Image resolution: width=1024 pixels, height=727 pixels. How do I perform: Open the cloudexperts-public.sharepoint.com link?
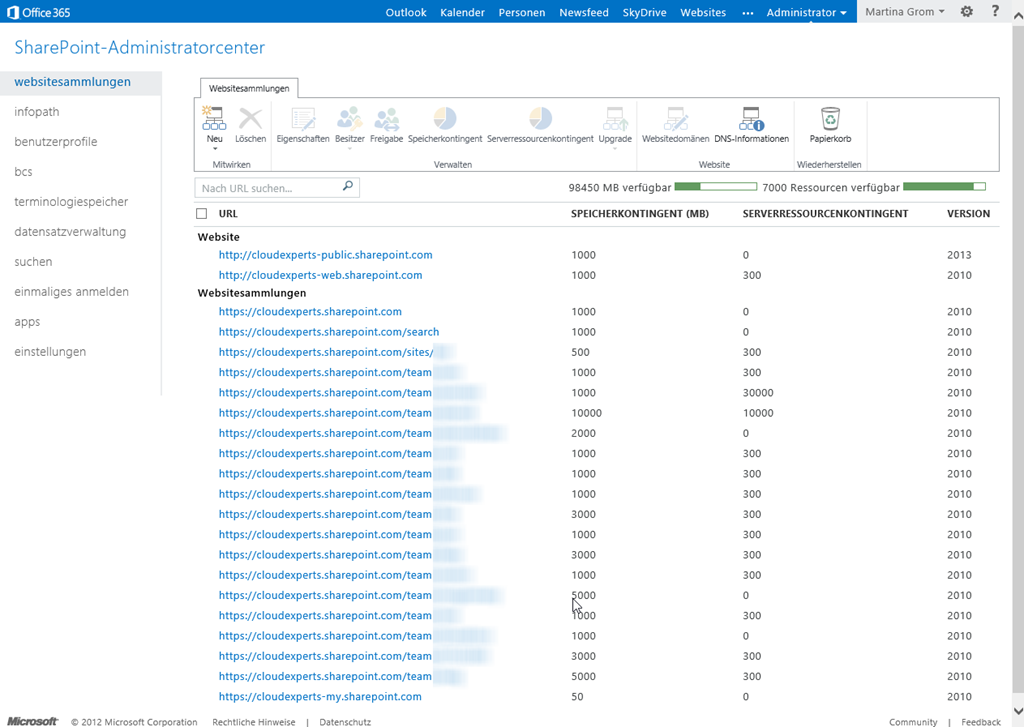(x=325, y=255)
